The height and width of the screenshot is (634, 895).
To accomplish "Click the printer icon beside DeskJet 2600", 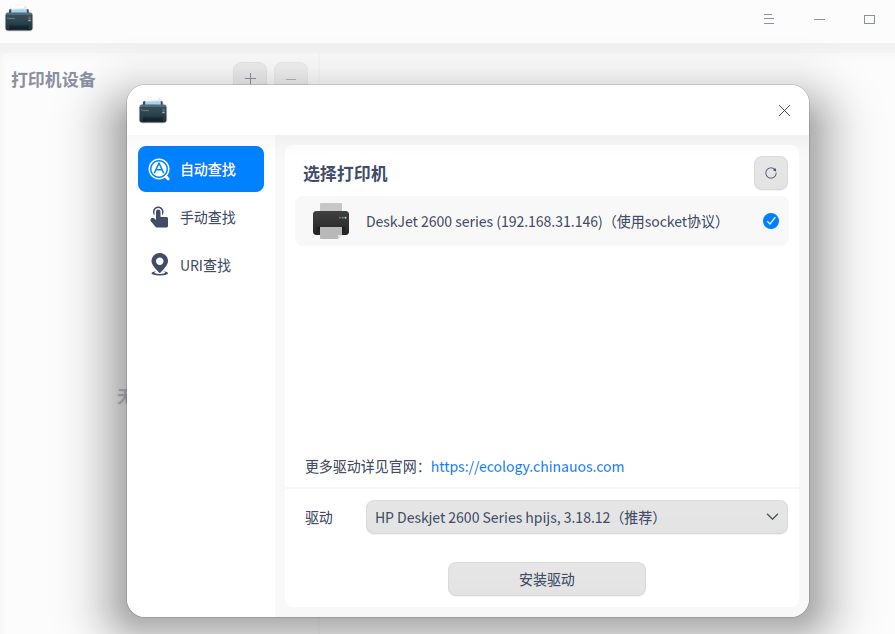I will 330,221.
